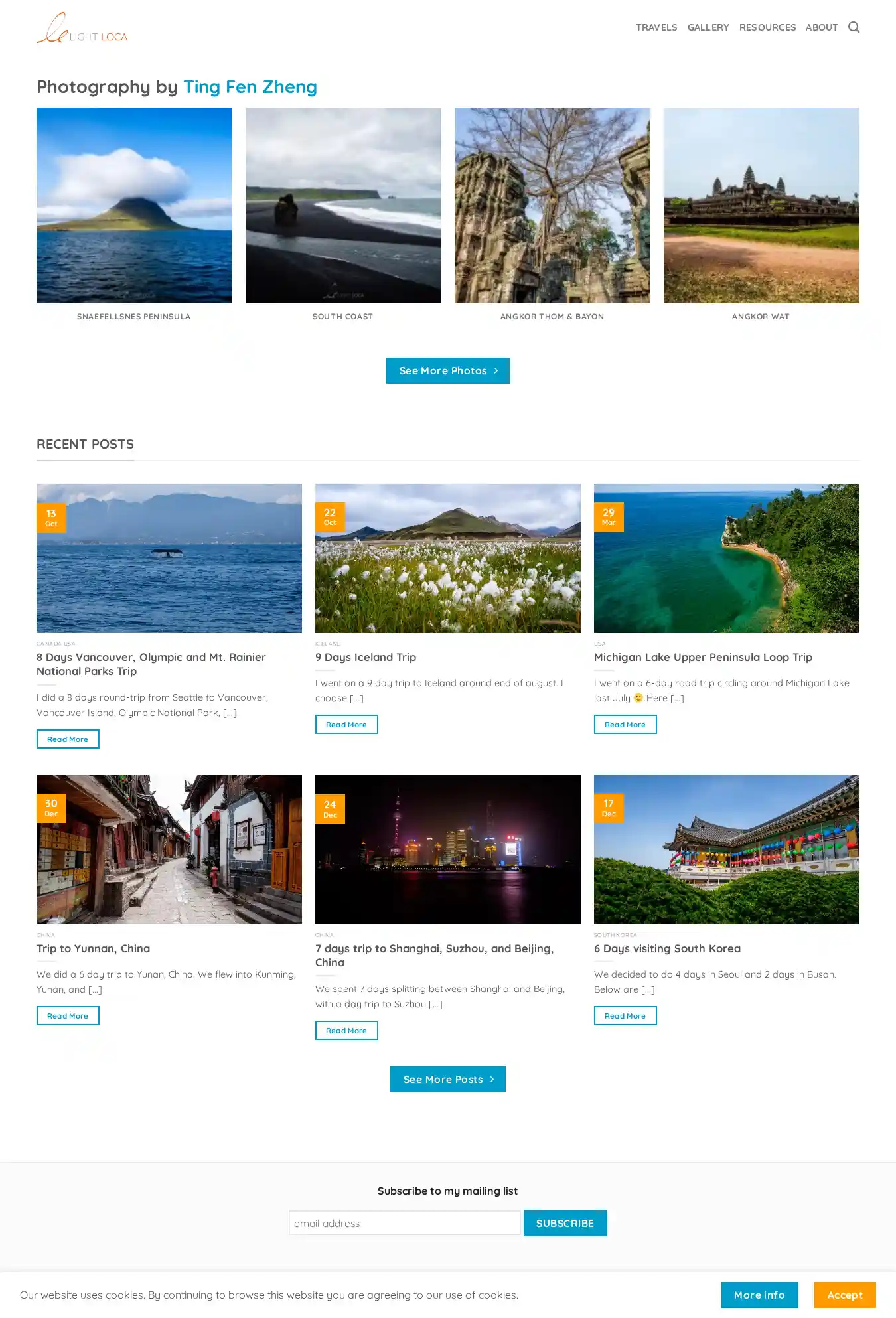Click the 22 Oct date badge
The height and width of the screenshot is (1318, 896).
330,517
